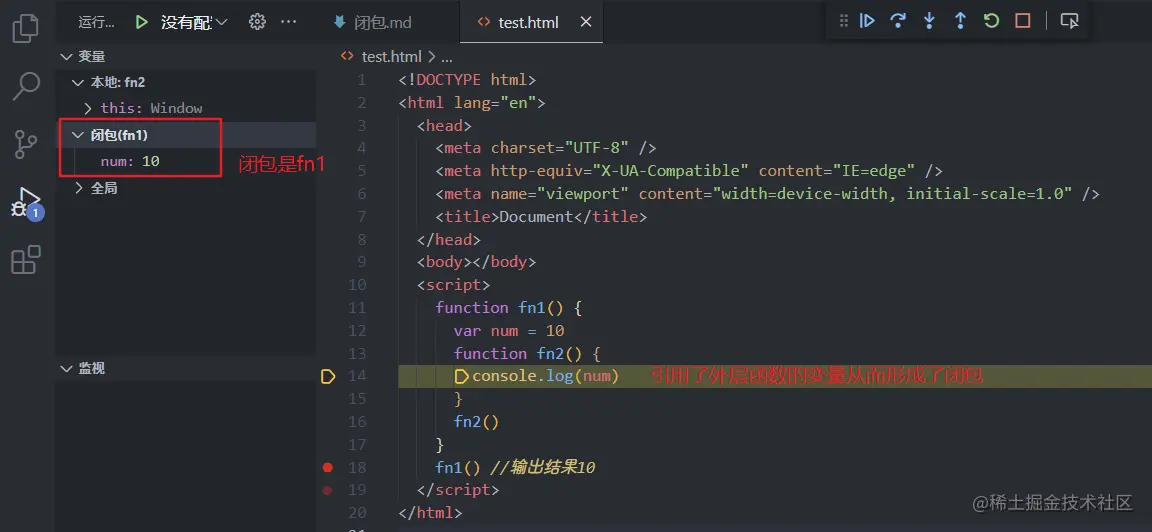The width and height of the screenshot is (1152, 532).
Task: Toggle the breakpoint on line 18
Action: [x=328, y=467]
